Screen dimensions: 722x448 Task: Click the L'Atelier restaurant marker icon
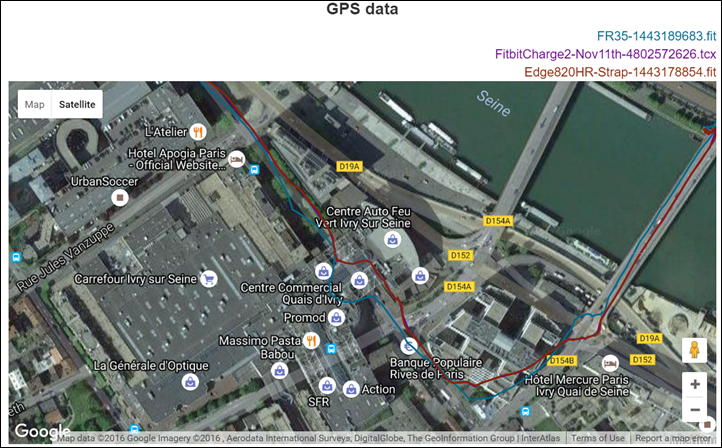[x=199, y=131]
